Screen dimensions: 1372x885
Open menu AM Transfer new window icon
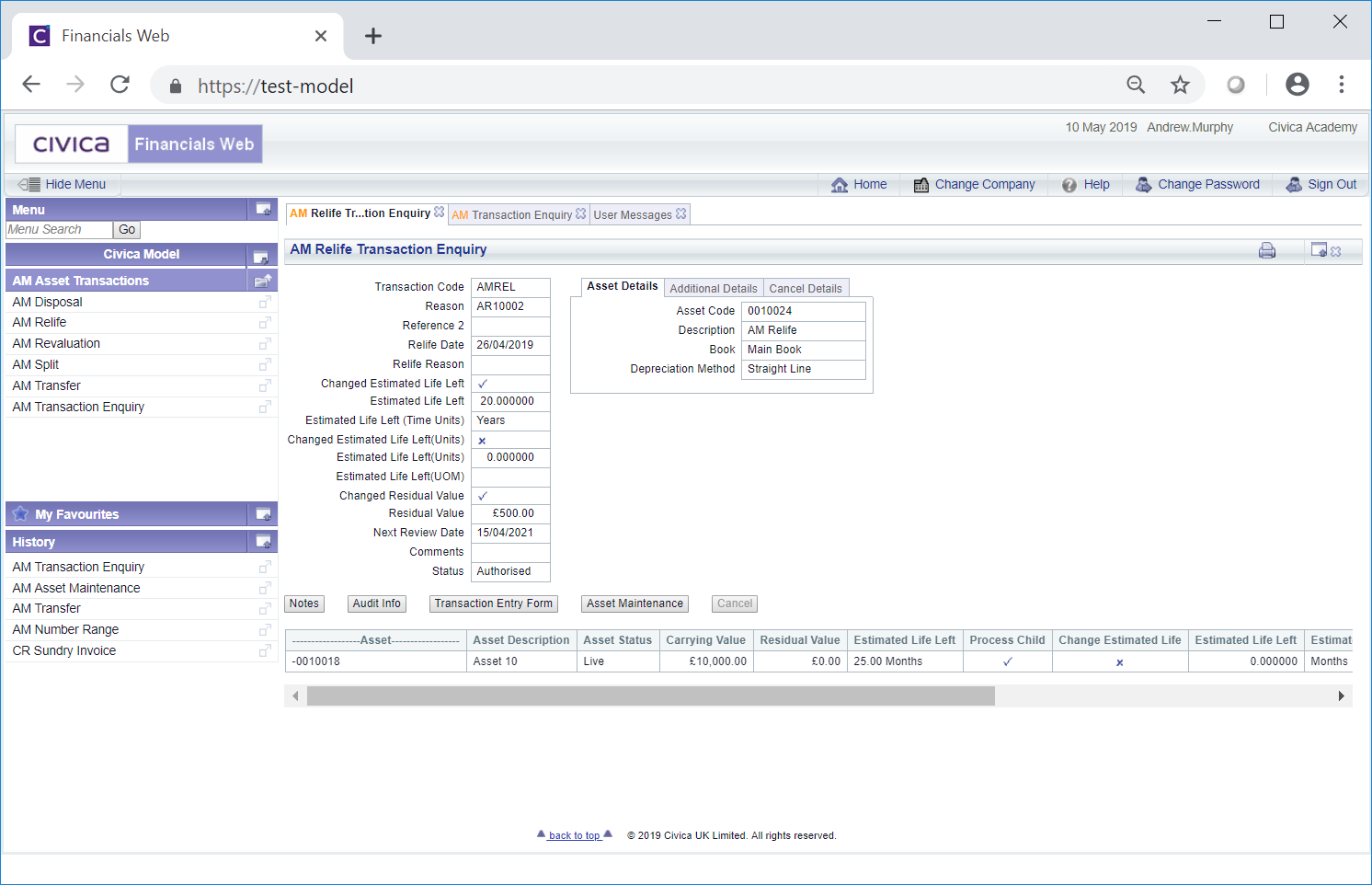pos(265,386)
